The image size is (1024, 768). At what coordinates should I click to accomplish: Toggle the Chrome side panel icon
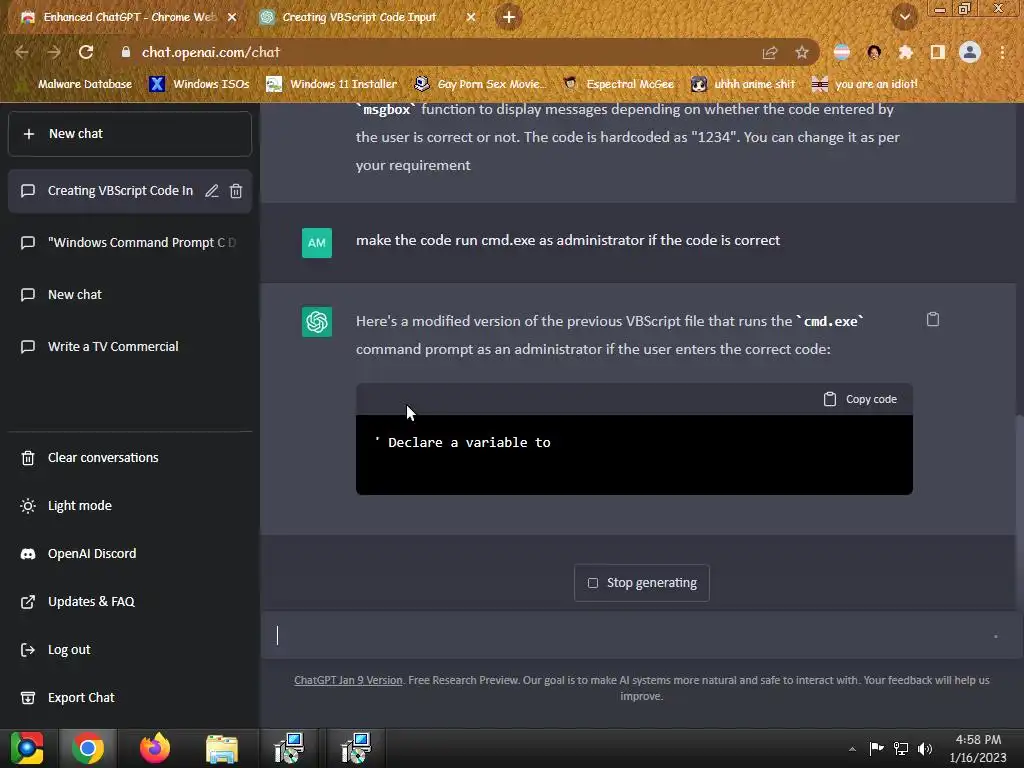(938, 52)
